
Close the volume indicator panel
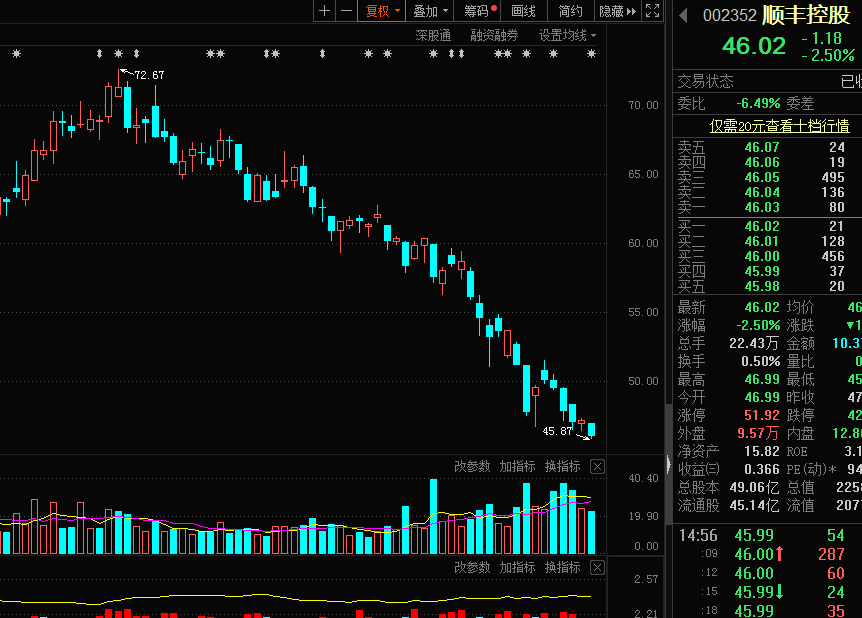pos(598,467)
